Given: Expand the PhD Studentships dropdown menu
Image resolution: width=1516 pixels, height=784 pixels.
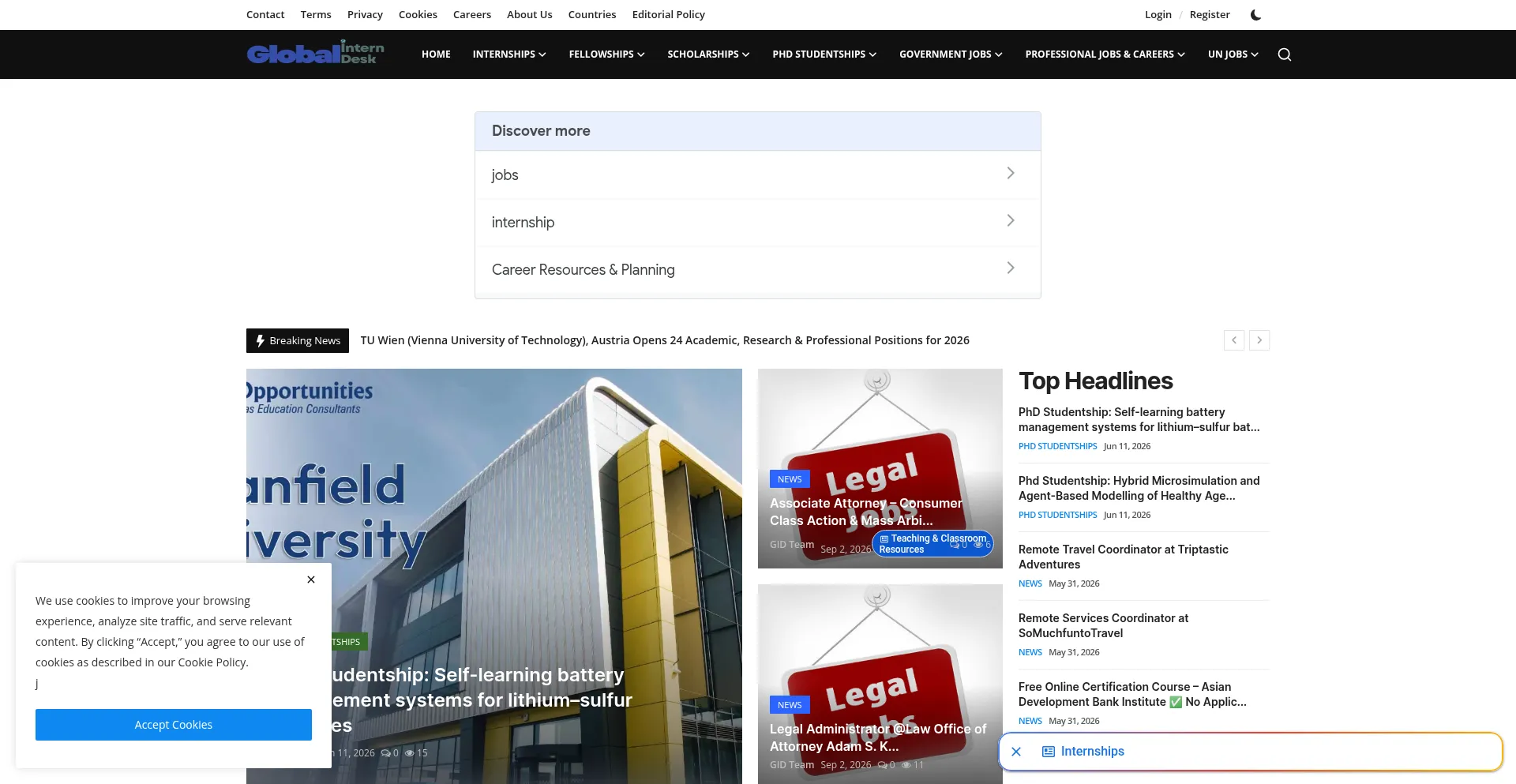Looking at the screenshot, I should (824, 54).
